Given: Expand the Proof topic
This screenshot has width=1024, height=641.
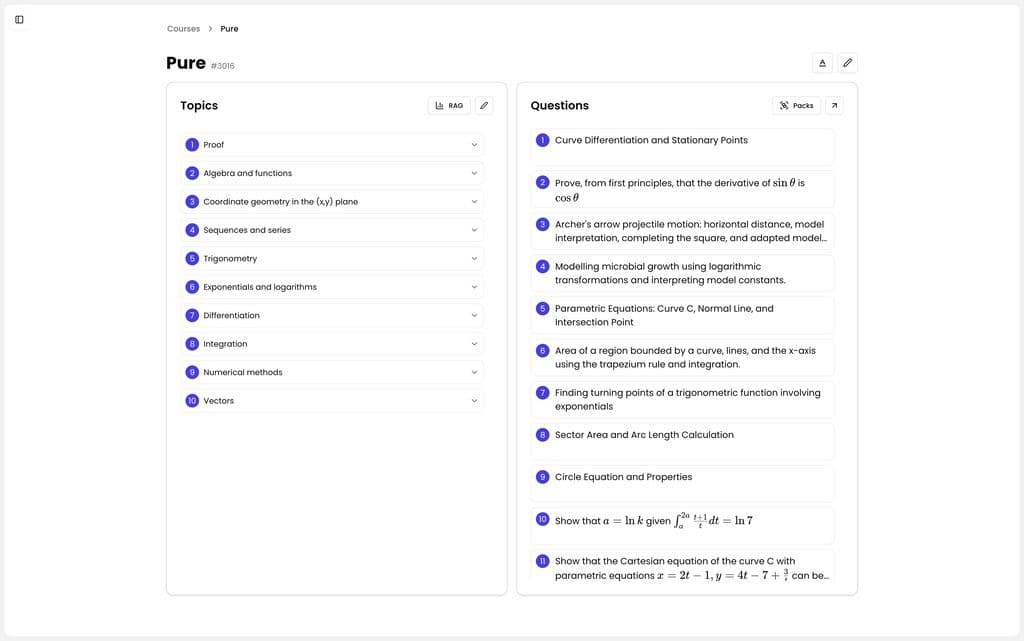Looking at the screenshot, I should [x=474, y=145].
